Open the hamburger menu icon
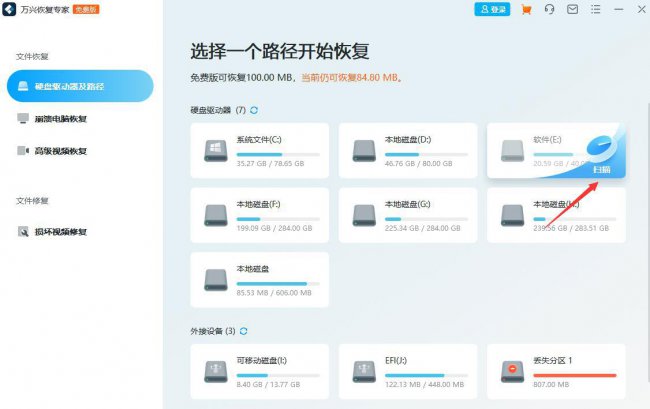The width and height of the screenshot is (650, 409). 596,9
